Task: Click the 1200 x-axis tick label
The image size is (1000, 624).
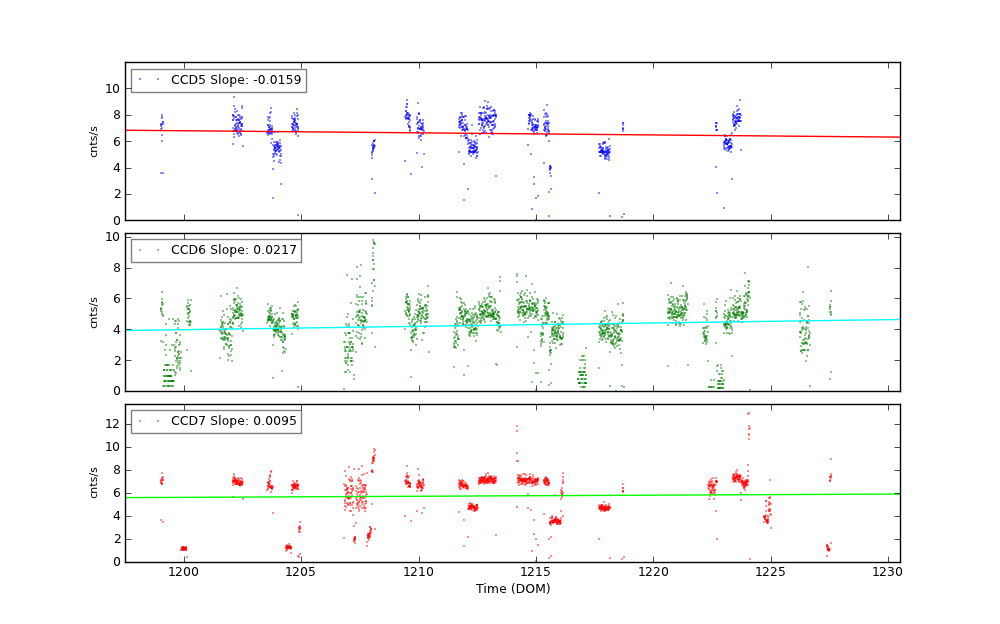Action: tap(184, 572)
